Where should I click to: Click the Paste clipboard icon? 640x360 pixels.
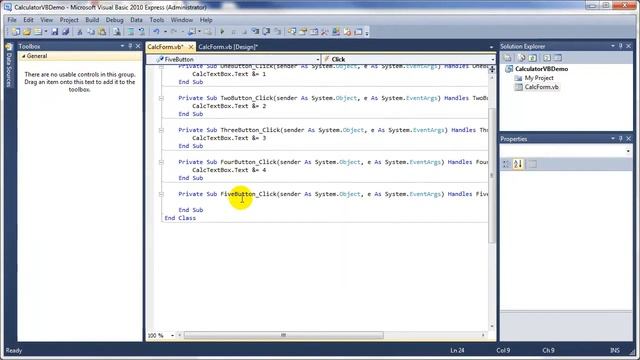pyautogui.click(x=102, y=32)
